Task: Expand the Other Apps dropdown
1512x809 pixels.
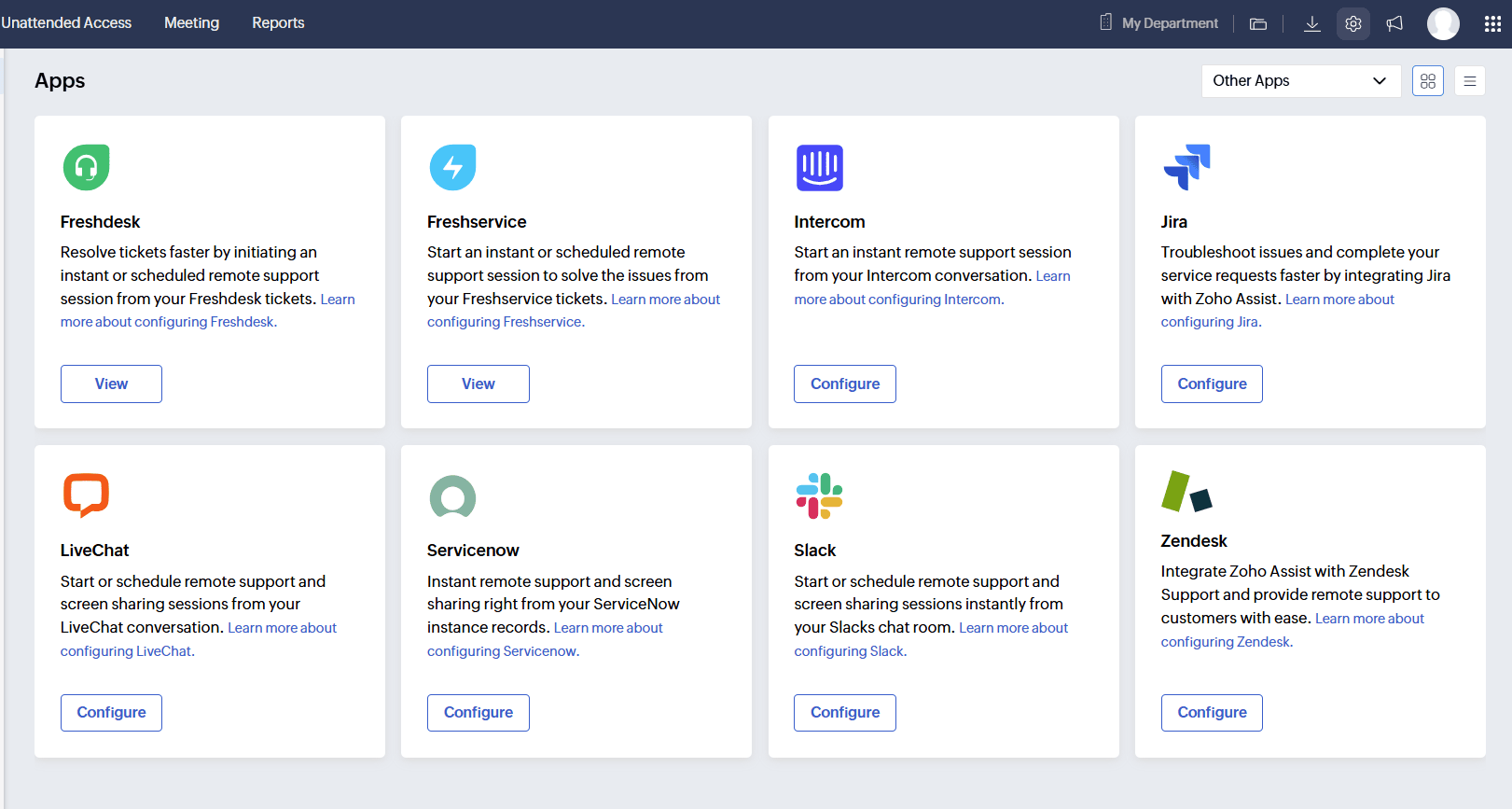Action: [x=1300, y=81]
